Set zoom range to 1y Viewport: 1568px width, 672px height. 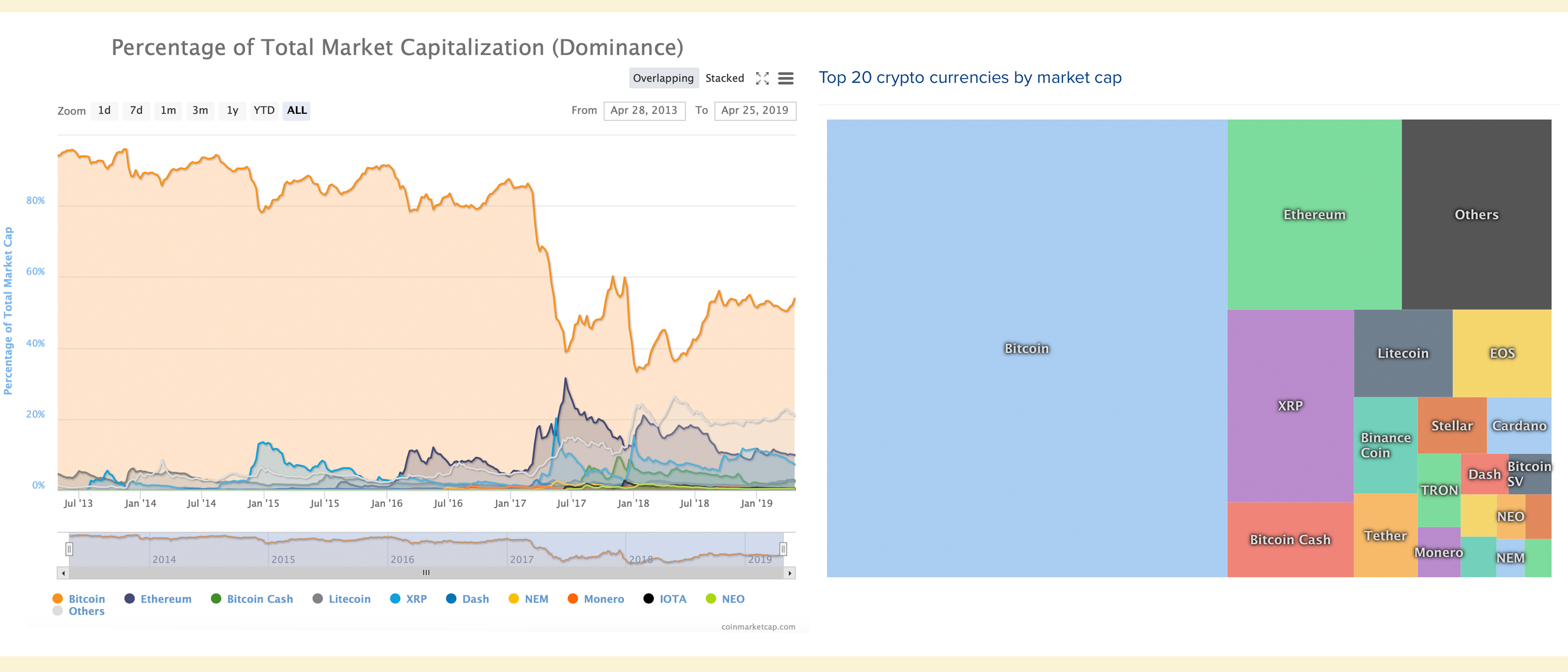click(x=232, y=111)
